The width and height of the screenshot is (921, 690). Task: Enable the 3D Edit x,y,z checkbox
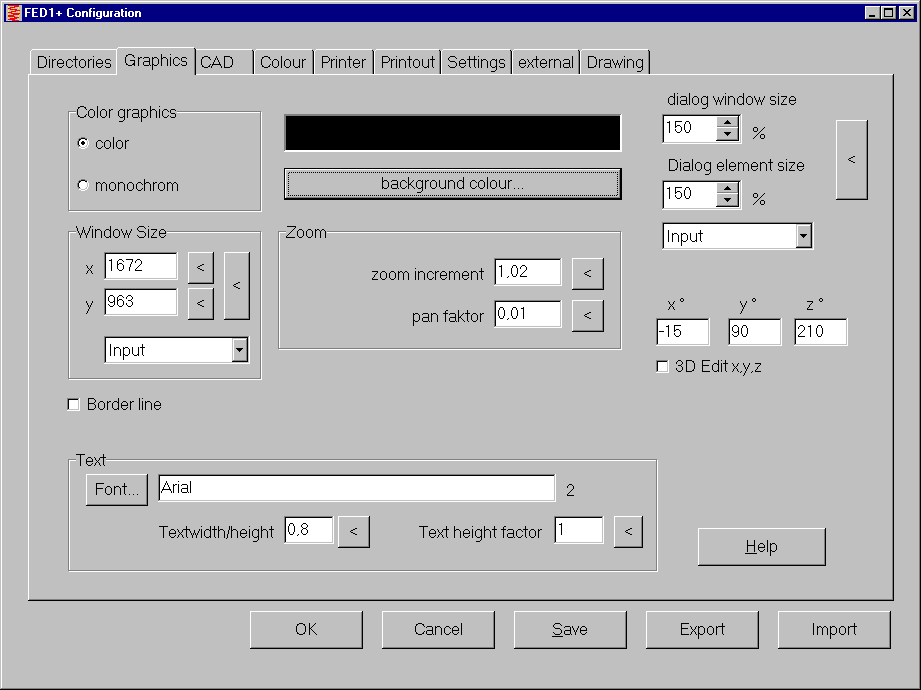pos(661,367)
